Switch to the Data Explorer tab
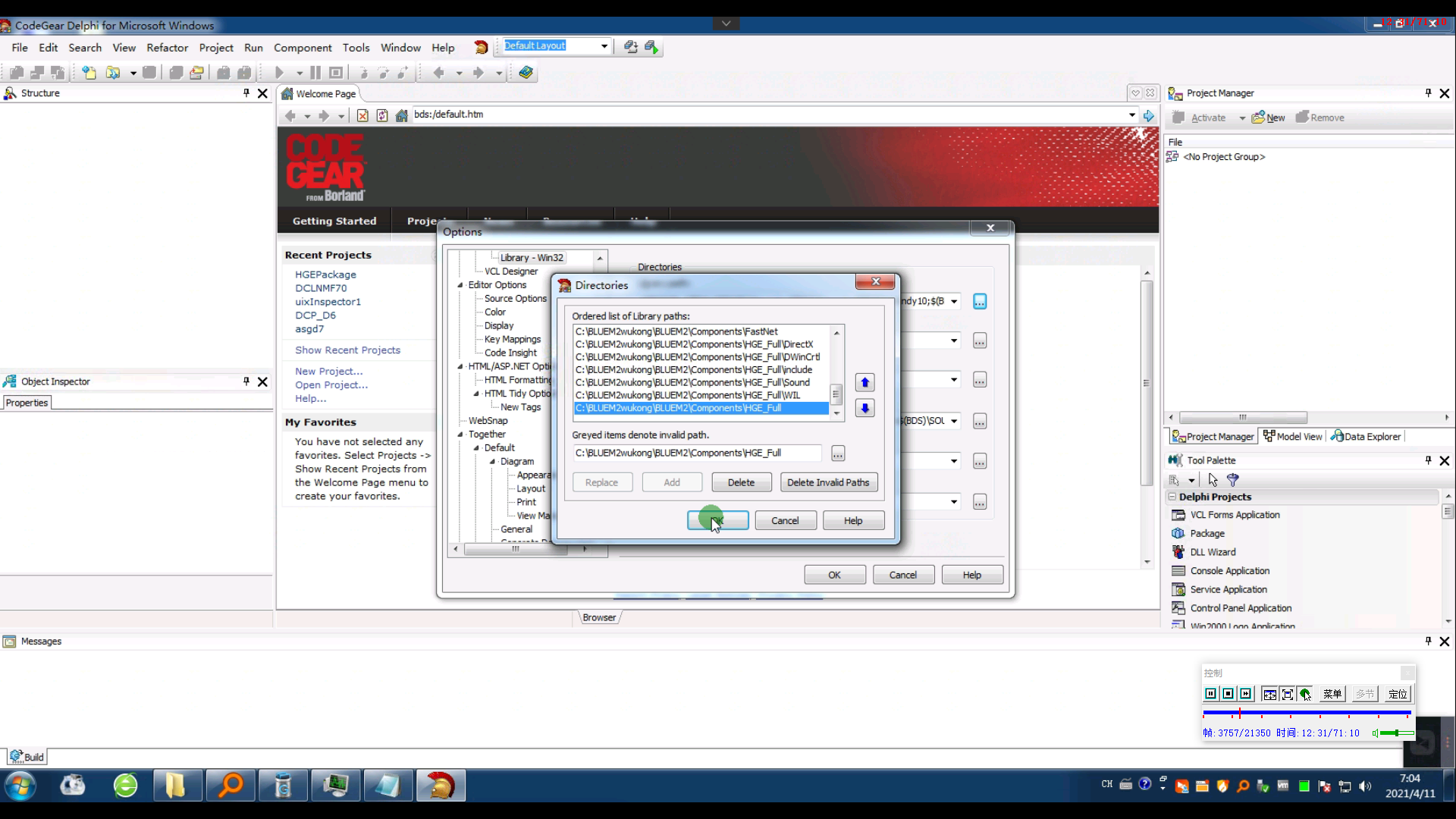Viewport: 1456px width, 819px height. [x=1366, y=437]
